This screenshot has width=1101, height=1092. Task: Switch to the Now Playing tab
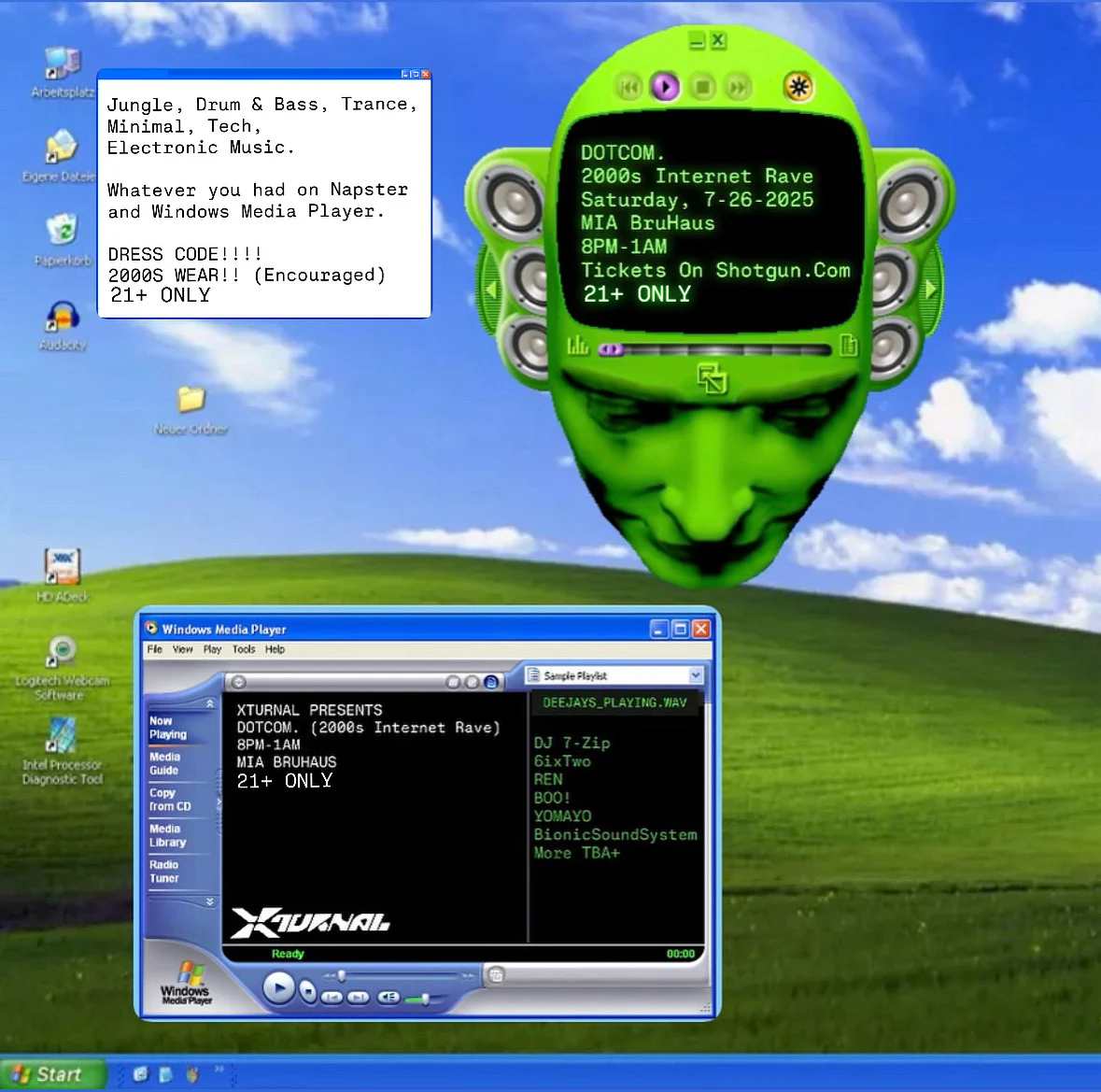[x=168, y=728]
